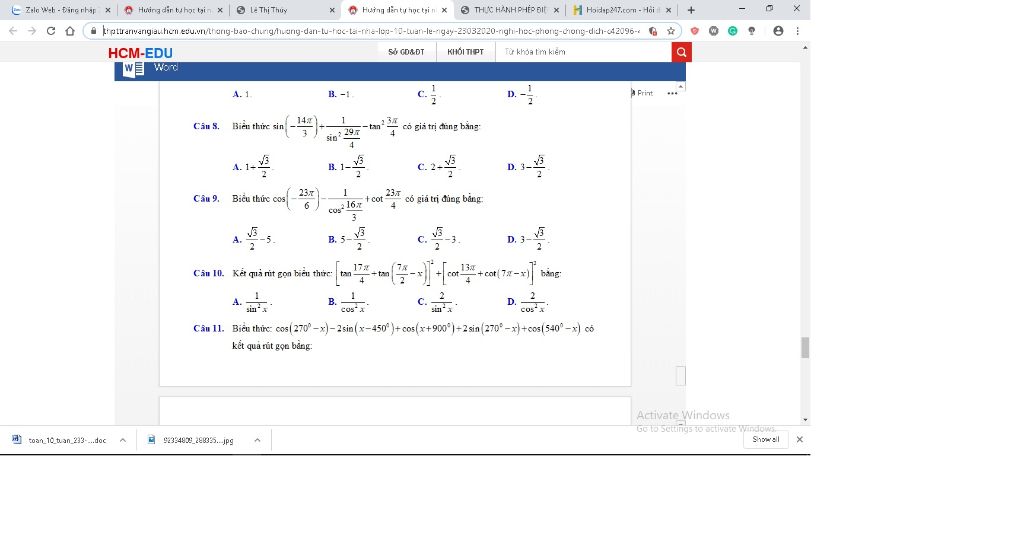Open the green circular extension icon
This screenshot has height=555, width=1024.
point(733,31)
